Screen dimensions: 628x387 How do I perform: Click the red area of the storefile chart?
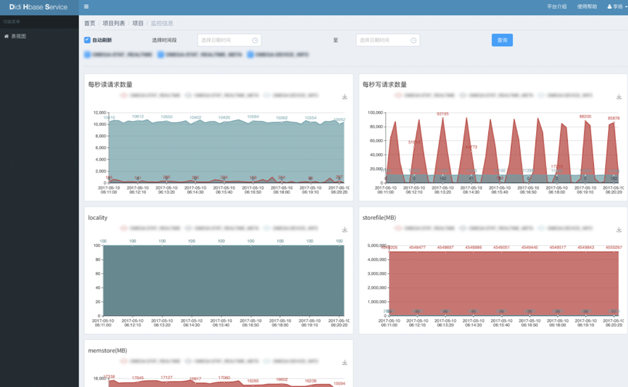(x=504, y=282)
